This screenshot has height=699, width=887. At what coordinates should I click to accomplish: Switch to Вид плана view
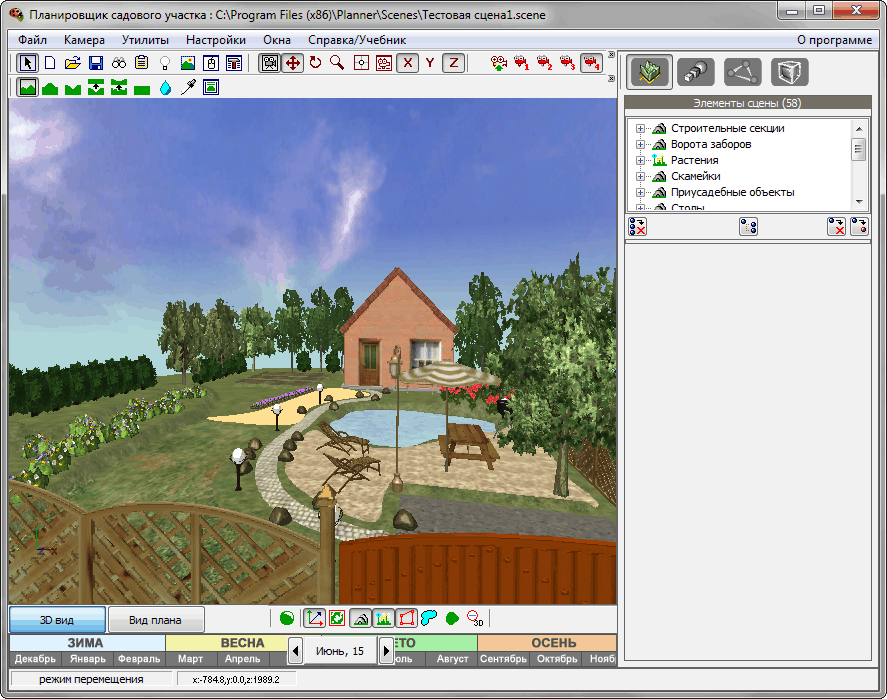point(156,620)
